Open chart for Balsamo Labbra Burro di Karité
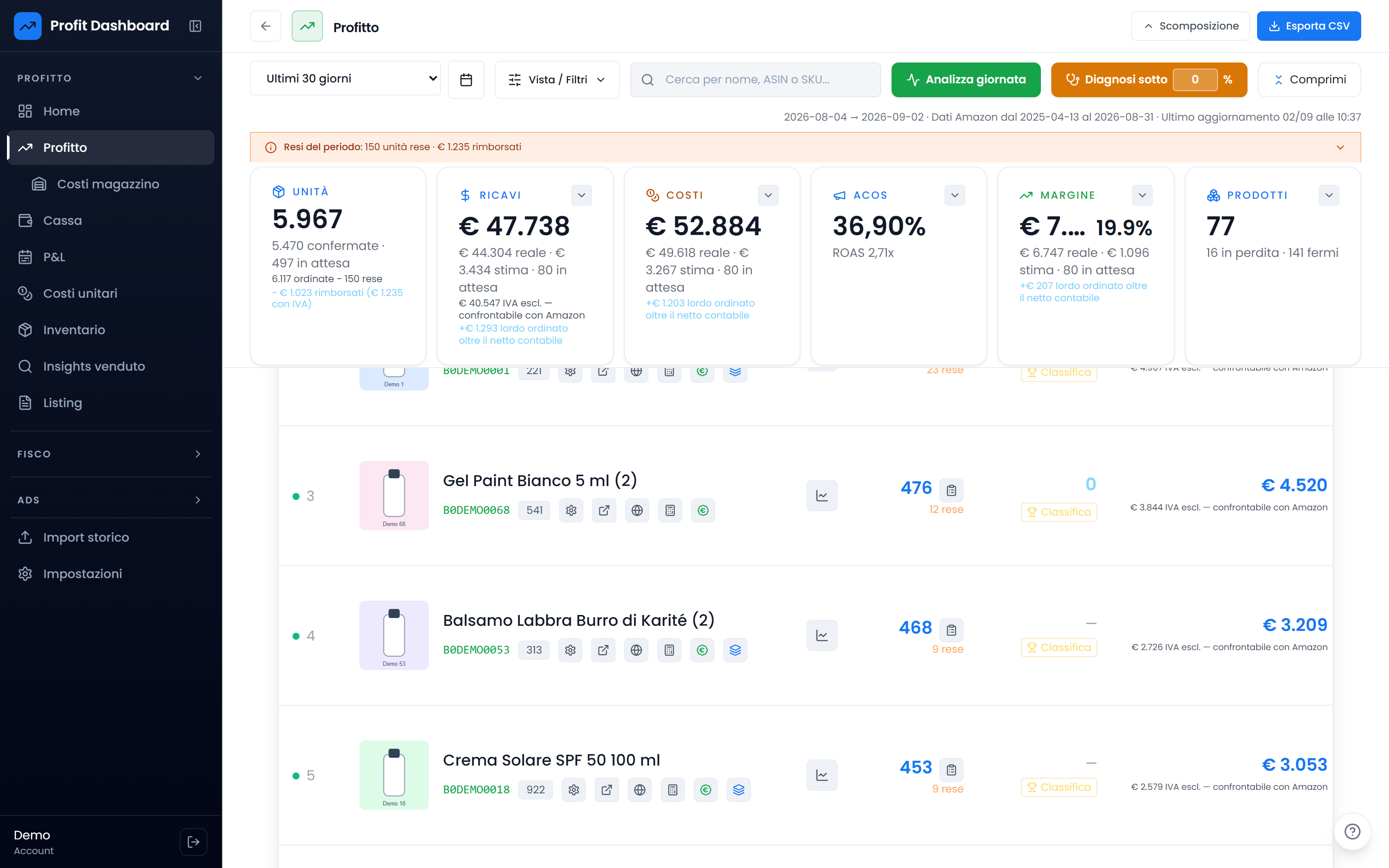 (822, 635)
